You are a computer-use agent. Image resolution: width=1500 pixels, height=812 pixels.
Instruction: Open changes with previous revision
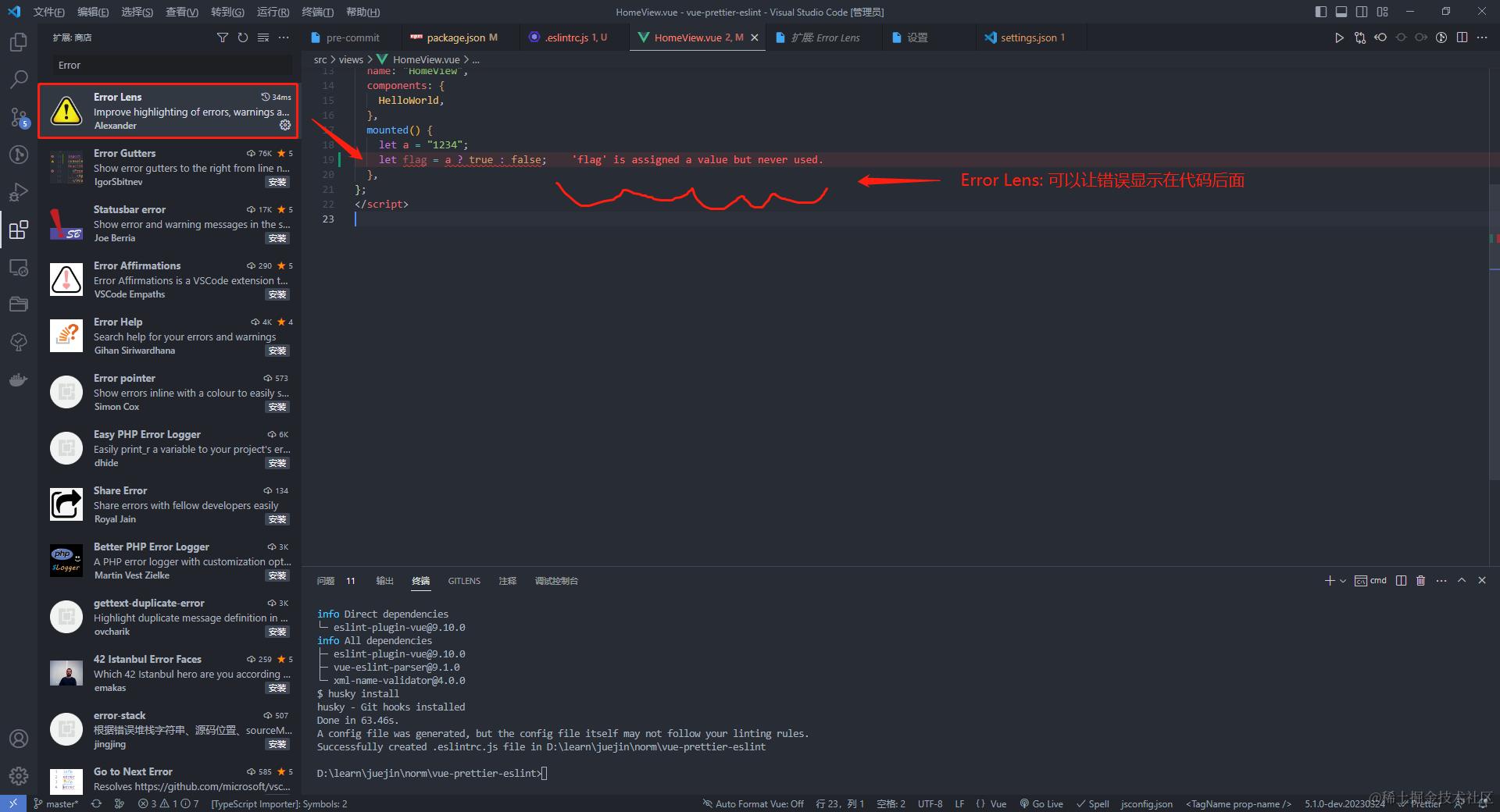point(1380,37)
